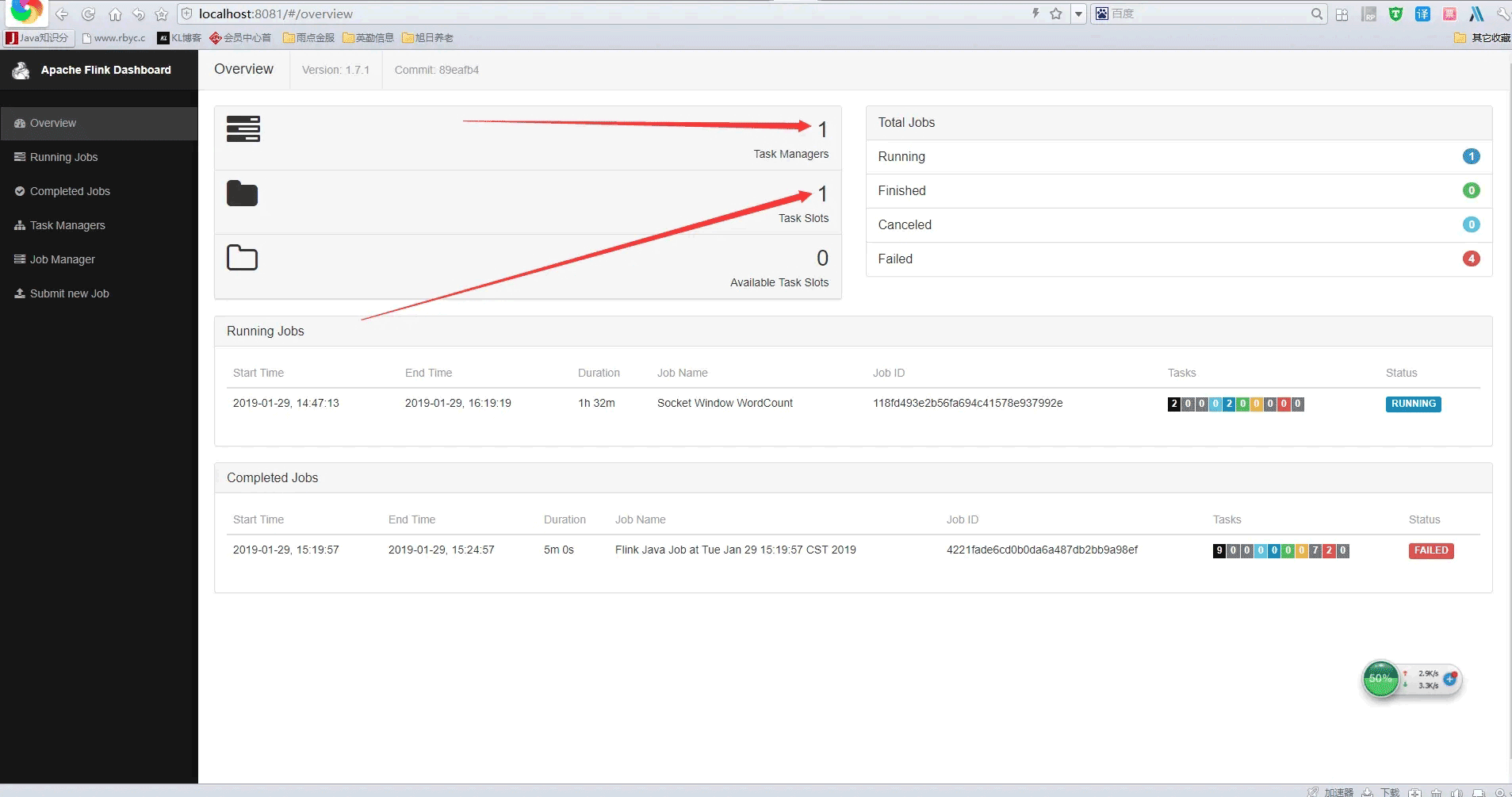Click the magnifier search icon
This screenshot has height=797, width=1512.
[x=1317, y=13]
